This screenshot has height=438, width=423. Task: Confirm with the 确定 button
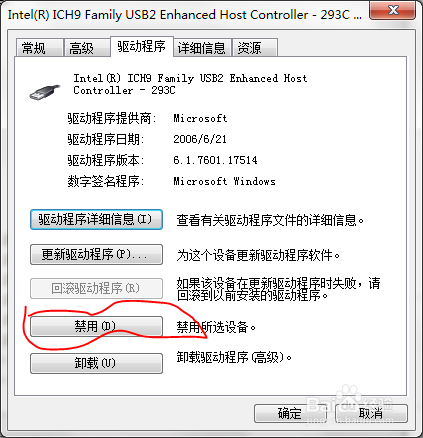[x=290, y=414]
